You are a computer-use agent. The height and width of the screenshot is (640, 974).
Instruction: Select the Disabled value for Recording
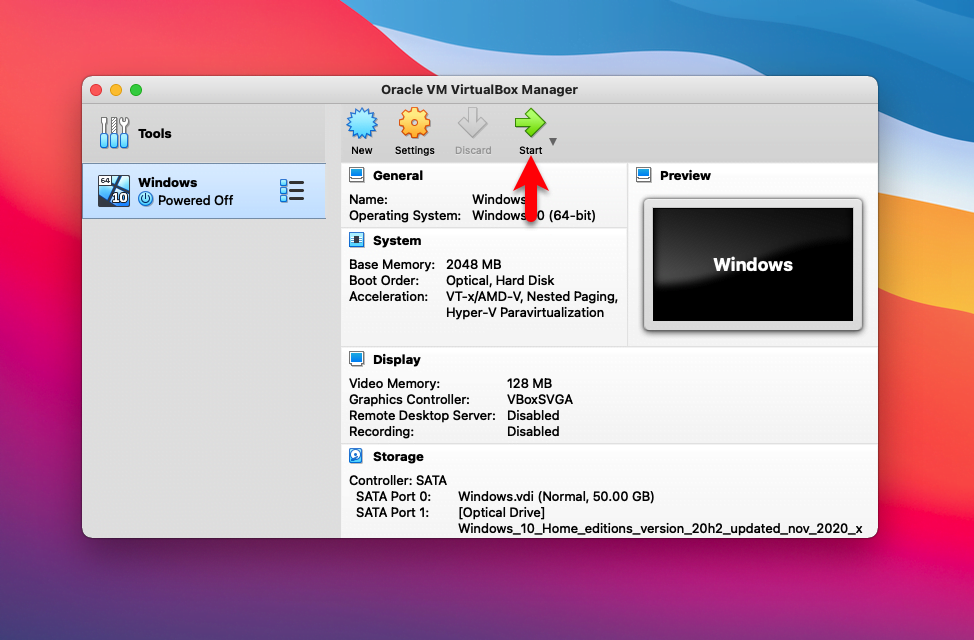pyautogui.click(x=533, y=432)
